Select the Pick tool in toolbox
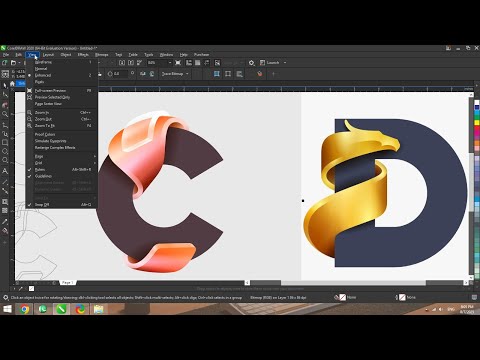The width and height of the screenshot is (480, 360). tap(5, 86)
